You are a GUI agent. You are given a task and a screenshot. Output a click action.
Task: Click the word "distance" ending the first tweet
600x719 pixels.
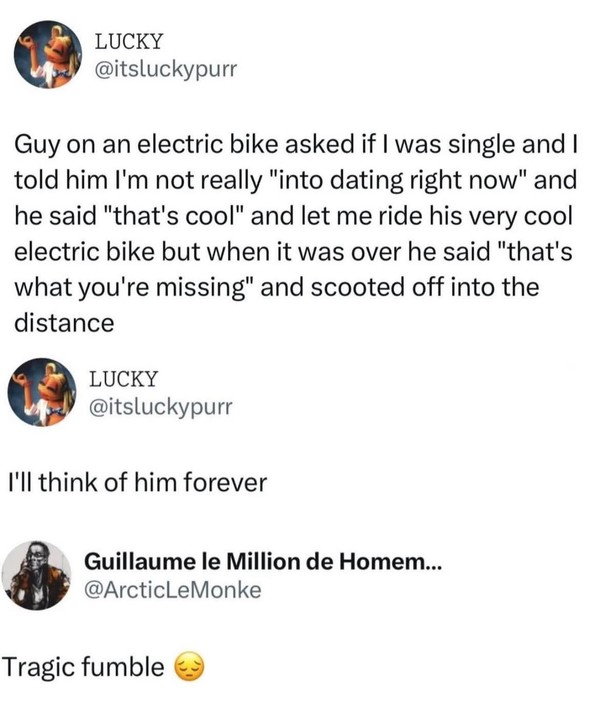coord(62,323)
